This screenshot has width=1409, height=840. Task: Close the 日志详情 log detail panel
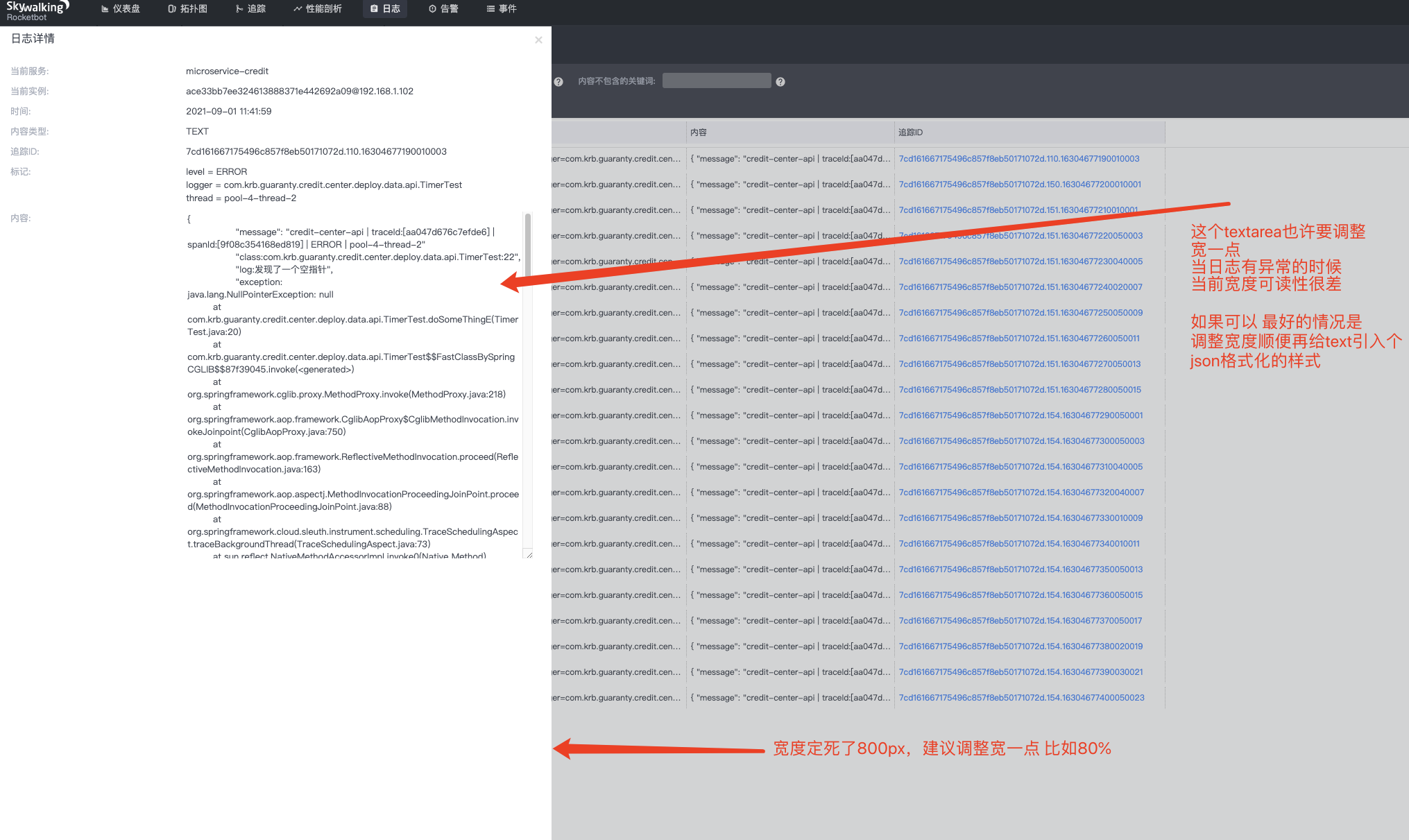click(538, 40)
